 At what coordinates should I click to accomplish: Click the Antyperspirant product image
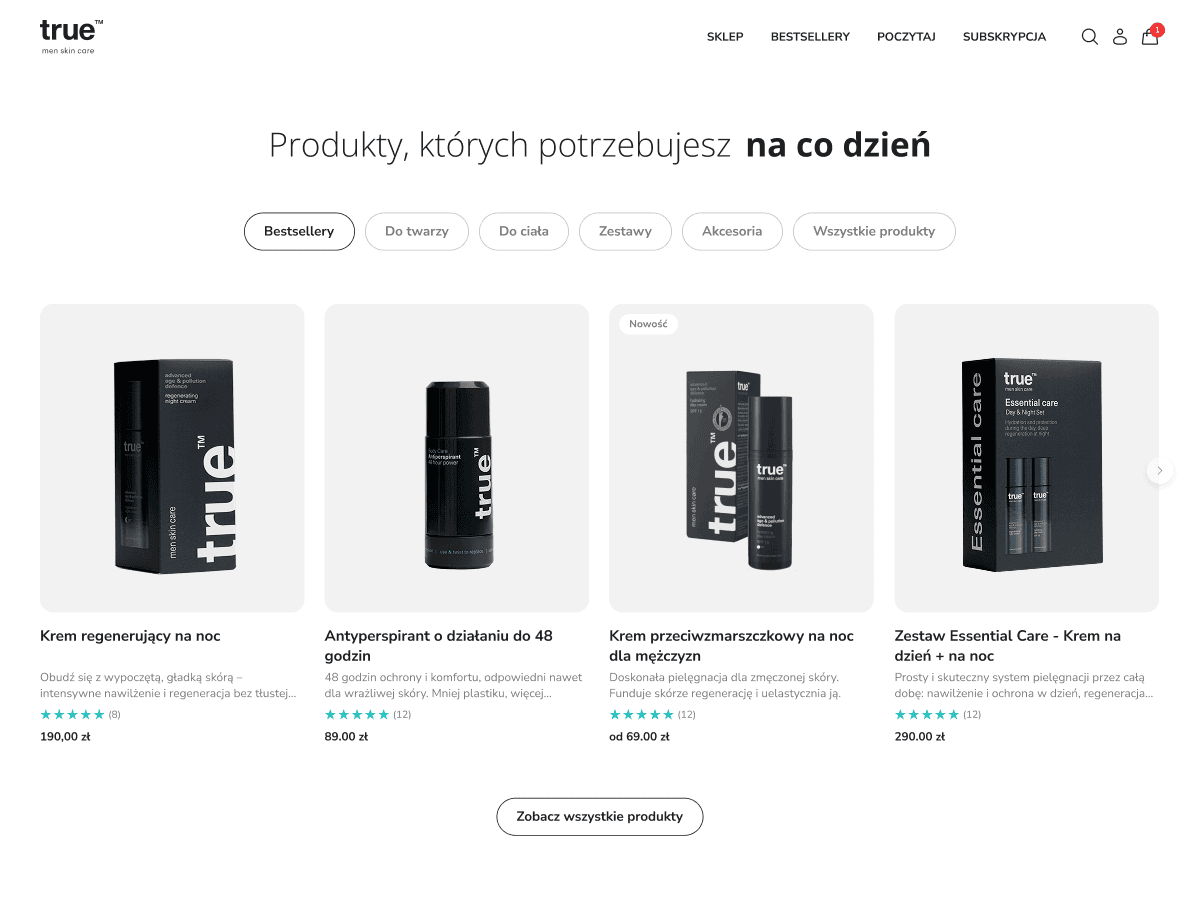pos(457,458)
